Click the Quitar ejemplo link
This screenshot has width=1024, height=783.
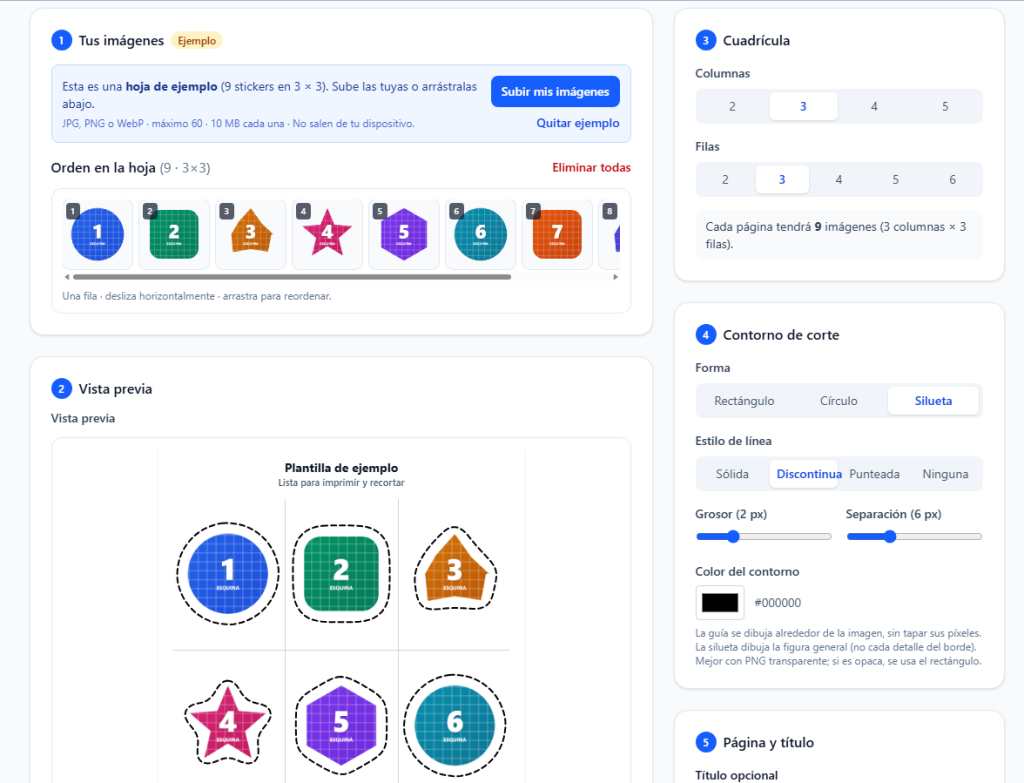(578, 123)
